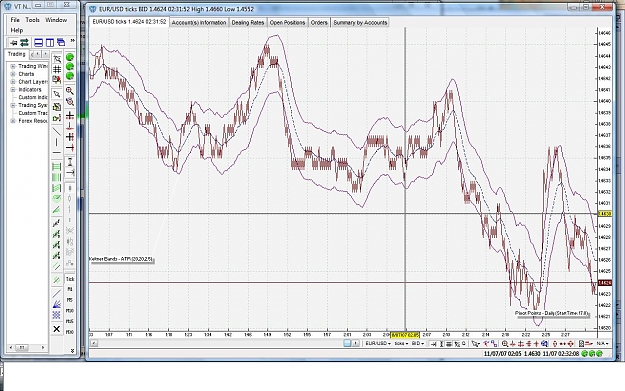Expand main toolbar overflow chevron

73,40
